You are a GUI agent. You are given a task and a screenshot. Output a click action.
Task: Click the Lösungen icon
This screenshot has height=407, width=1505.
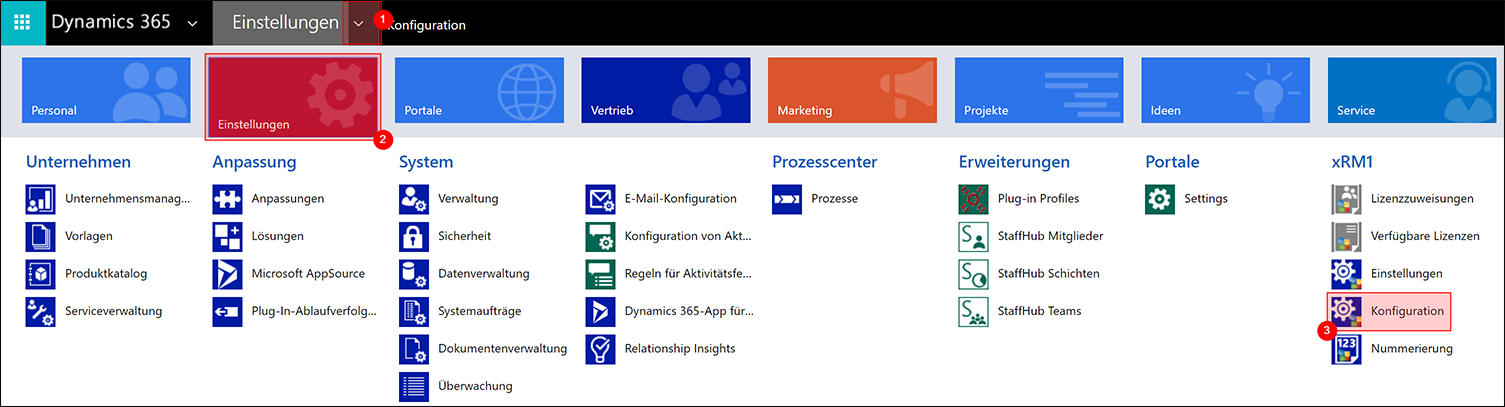click(x=227, y=236)
